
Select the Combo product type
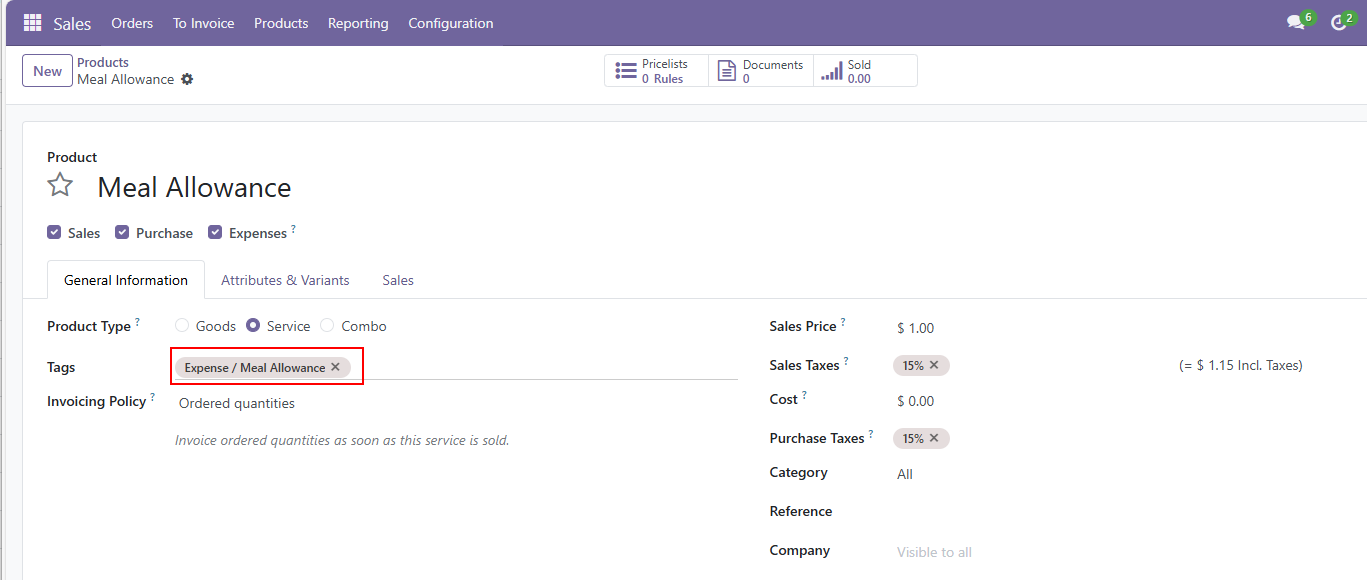327,326
